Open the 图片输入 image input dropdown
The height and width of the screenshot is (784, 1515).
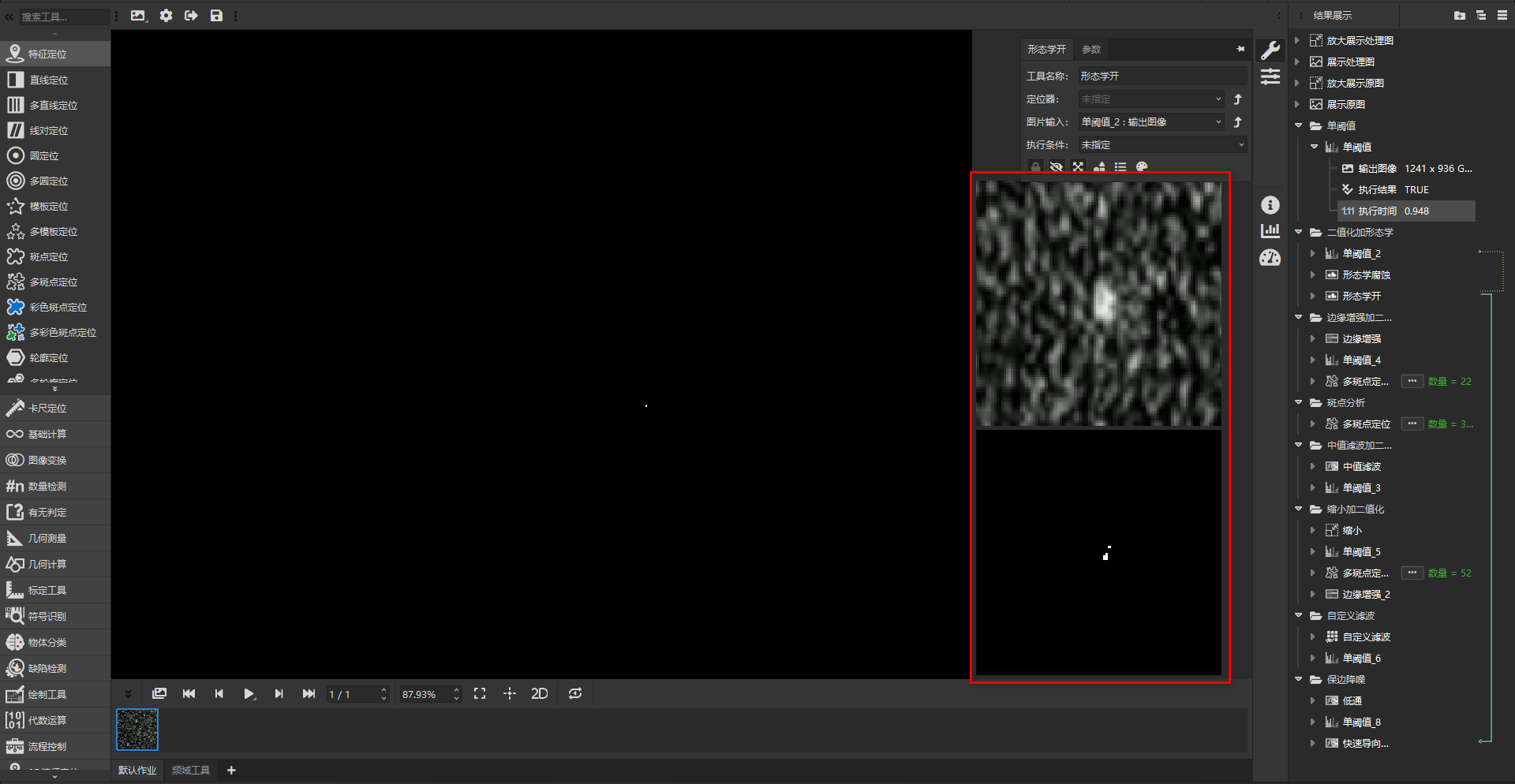(1151, 122)
